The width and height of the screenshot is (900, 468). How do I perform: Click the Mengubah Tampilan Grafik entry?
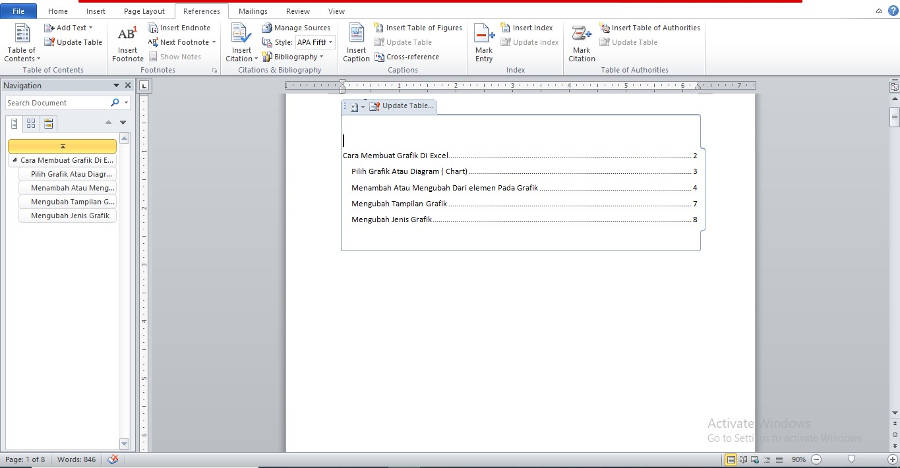pos(524,203)
